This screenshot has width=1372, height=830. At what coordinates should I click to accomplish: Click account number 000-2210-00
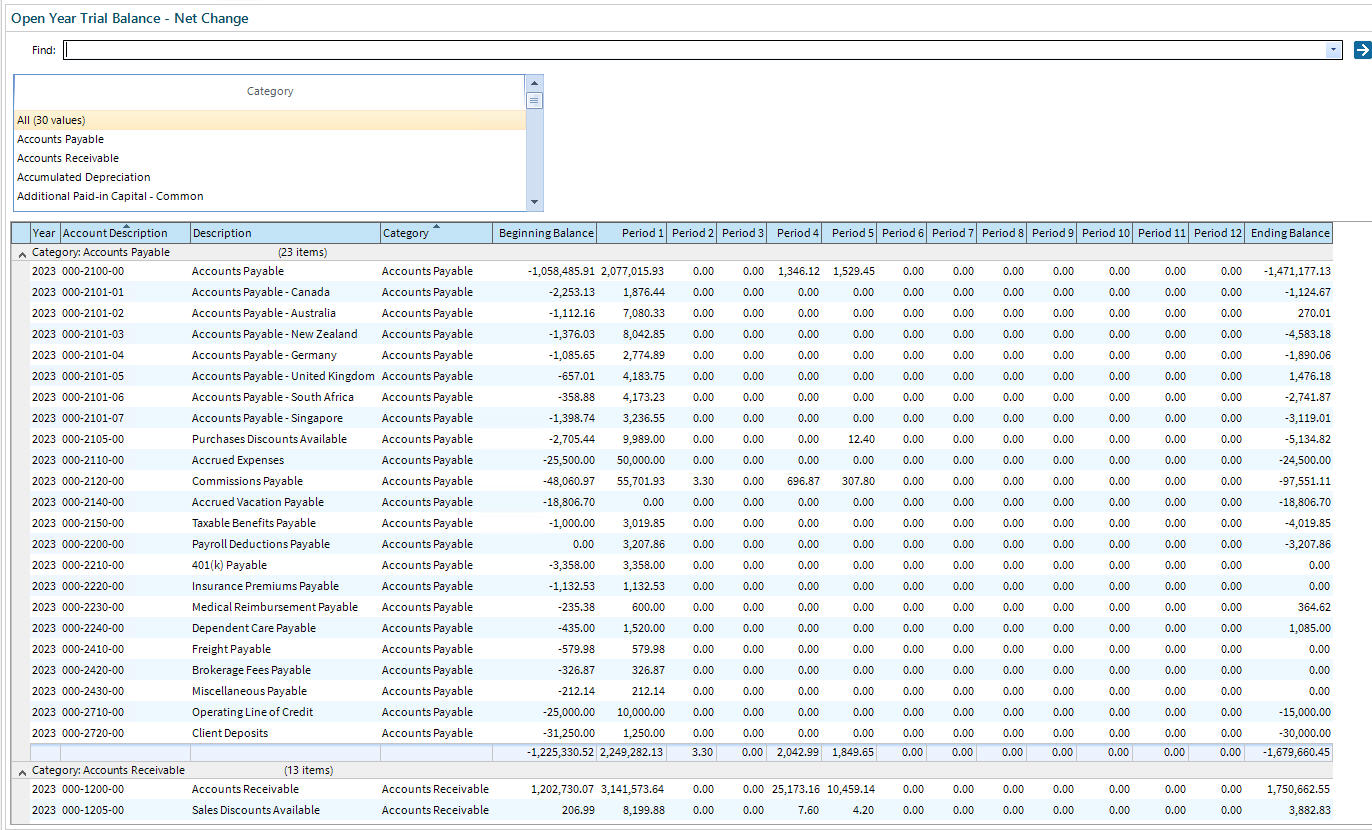point(92,565)
